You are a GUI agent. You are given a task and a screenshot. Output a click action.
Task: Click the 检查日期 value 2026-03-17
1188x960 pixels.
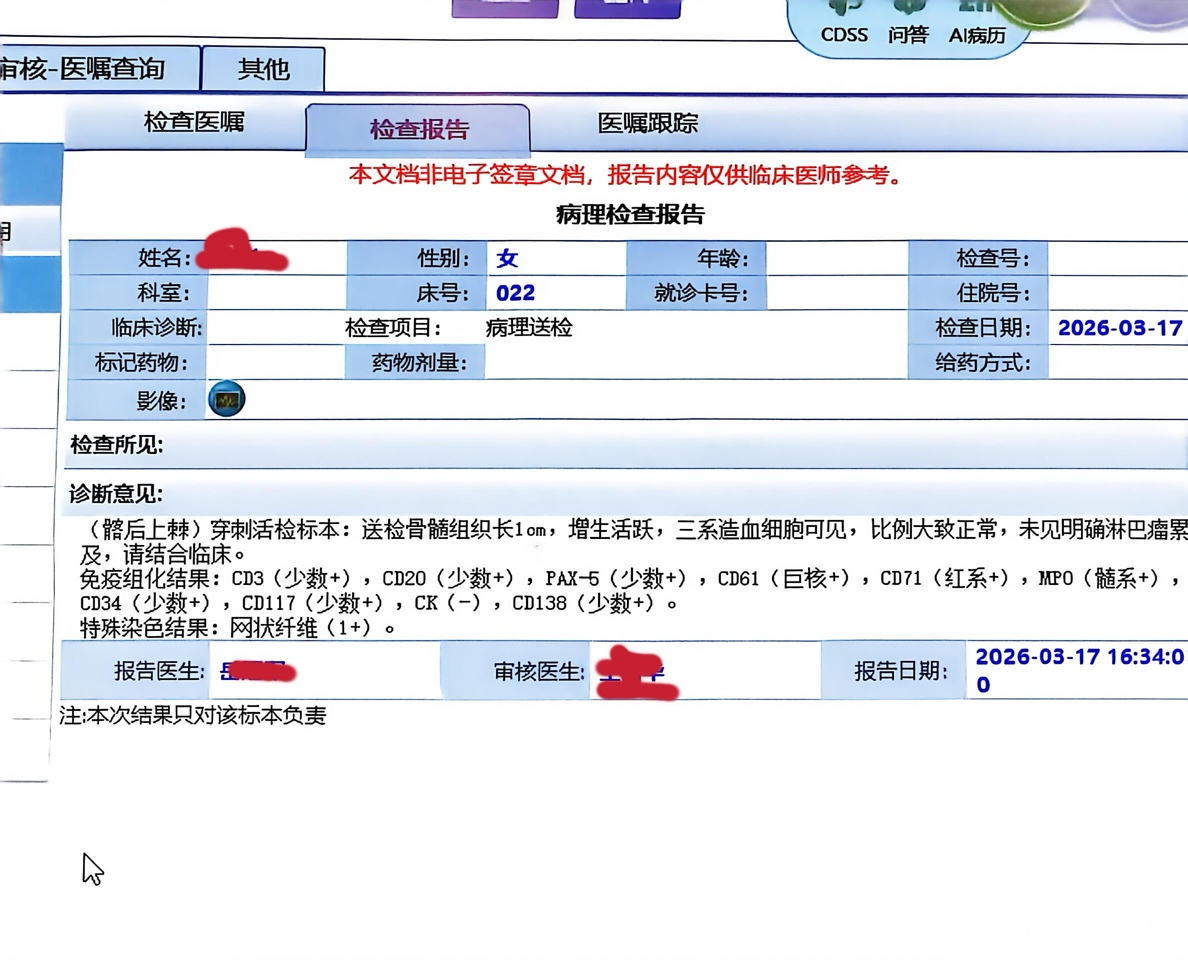[1119, 328]
